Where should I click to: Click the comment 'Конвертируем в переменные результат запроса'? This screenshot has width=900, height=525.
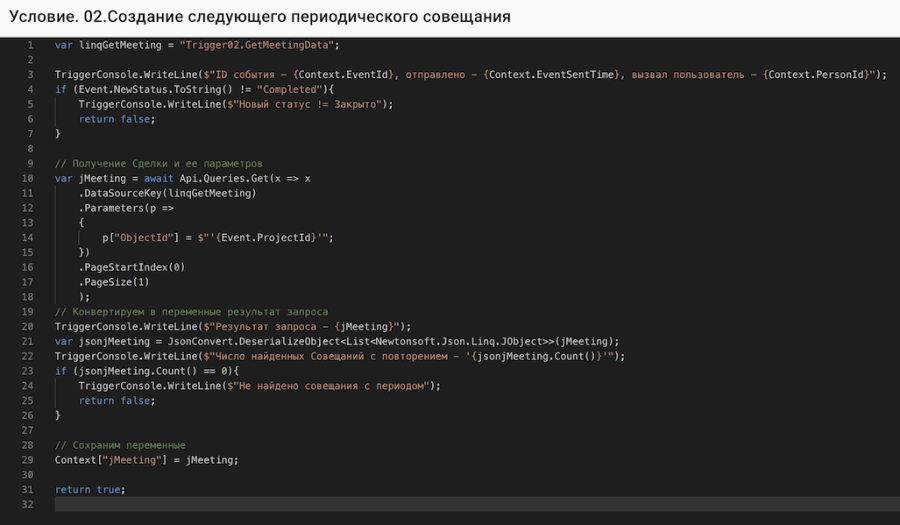[200, 312]
